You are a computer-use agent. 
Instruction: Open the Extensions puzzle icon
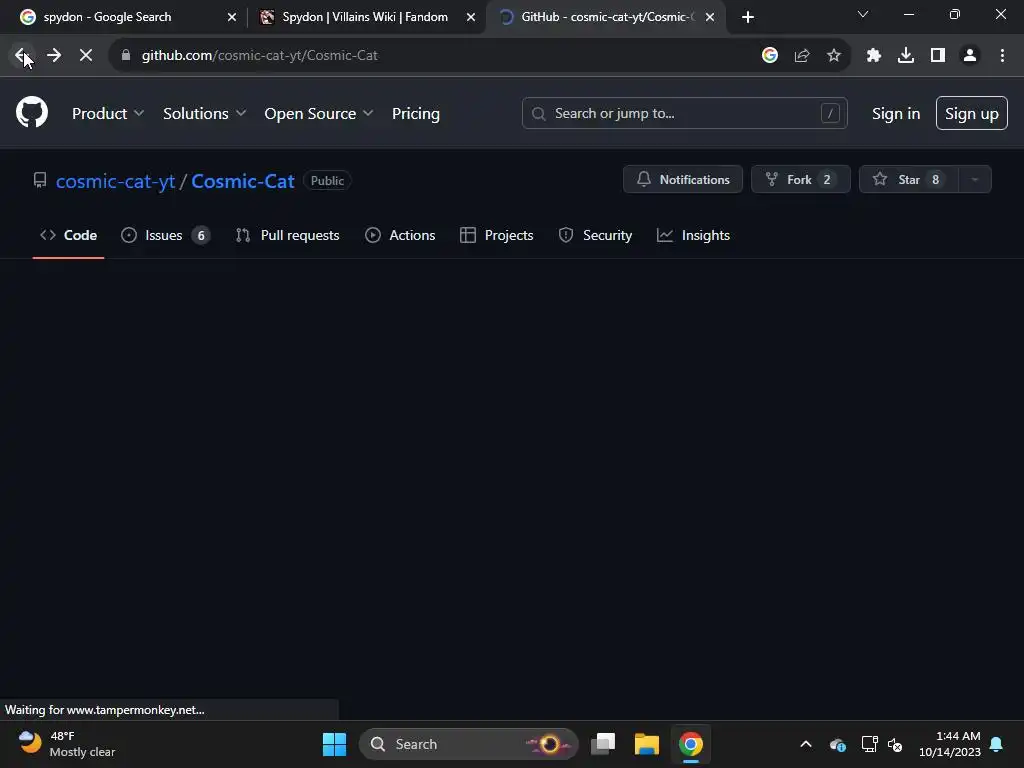pos(874,55)
